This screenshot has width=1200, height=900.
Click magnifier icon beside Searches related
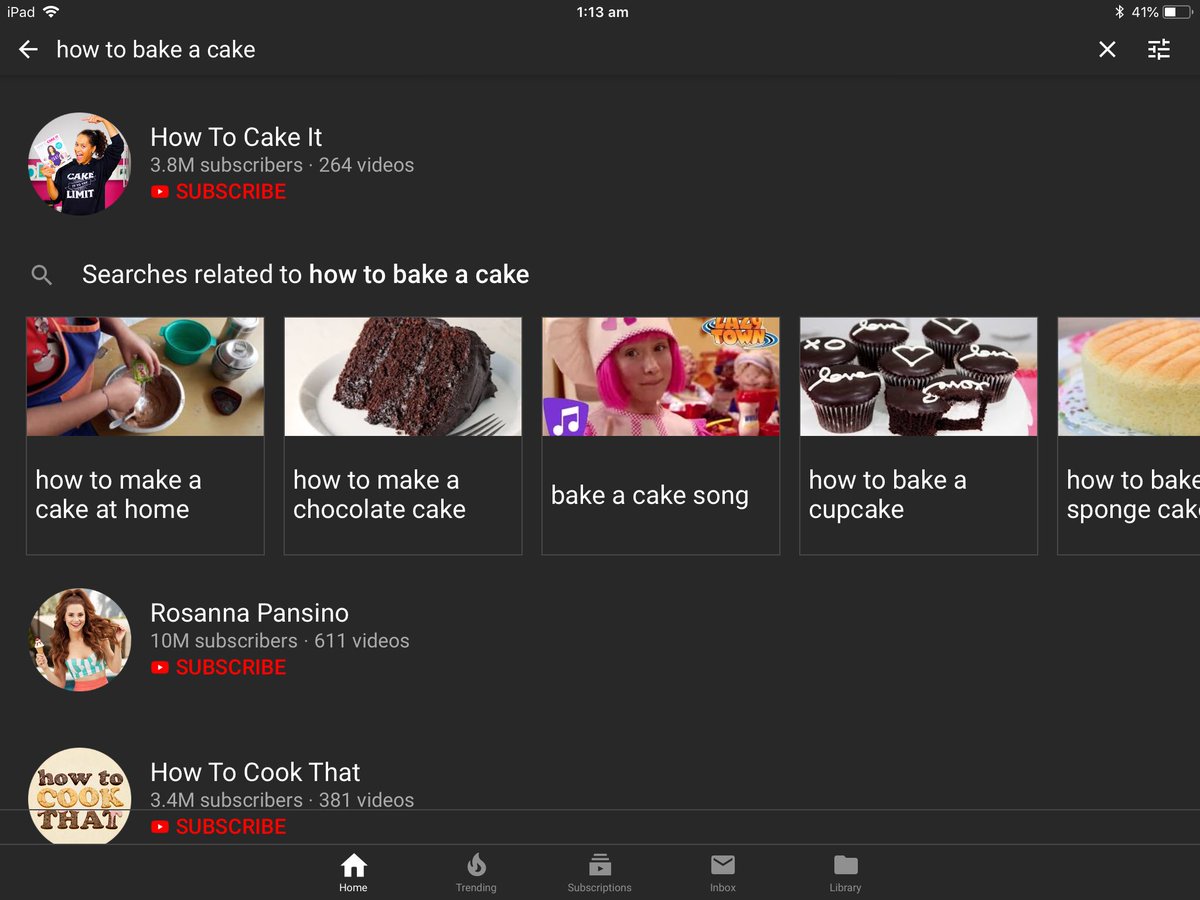(x=41, y=275)
